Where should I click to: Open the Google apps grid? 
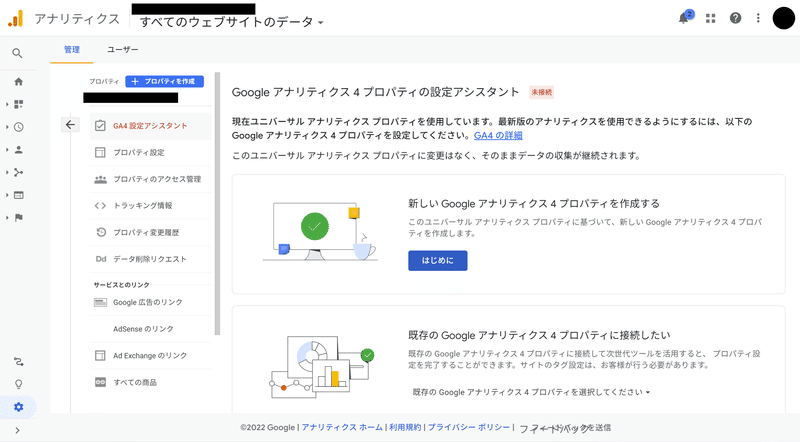pyautogui.click(x=710, y=18)
